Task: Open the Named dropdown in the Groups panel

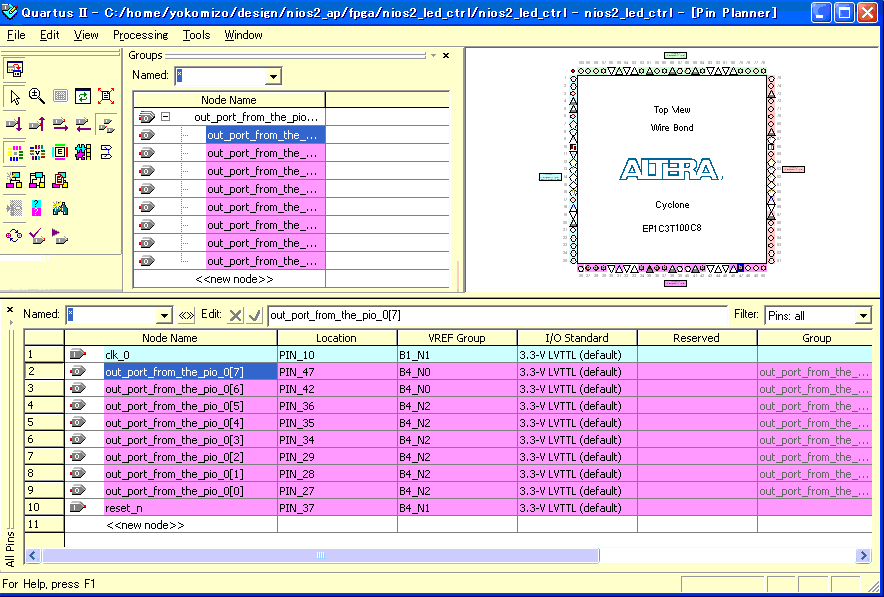Action: [273, 76]
